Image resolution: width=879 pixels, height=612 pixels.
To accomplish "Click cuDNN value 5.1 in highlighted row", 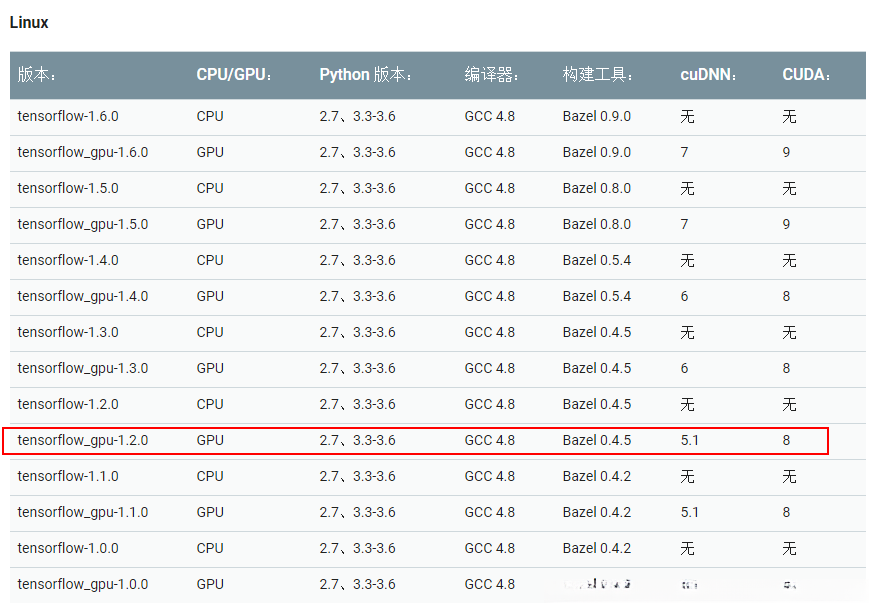I will tap(690, 440).
